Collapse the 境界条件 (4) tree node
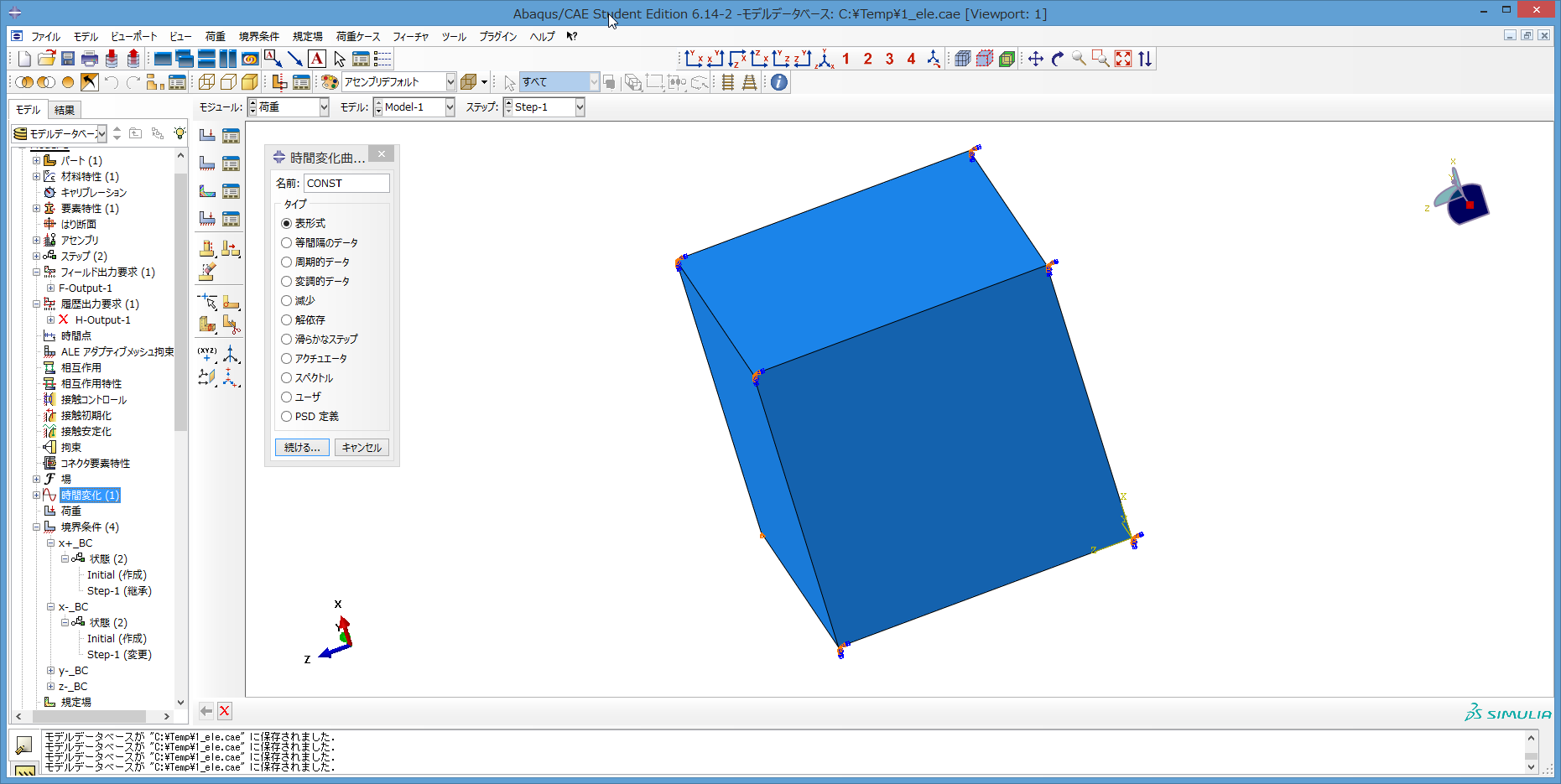 coord(36,527)
